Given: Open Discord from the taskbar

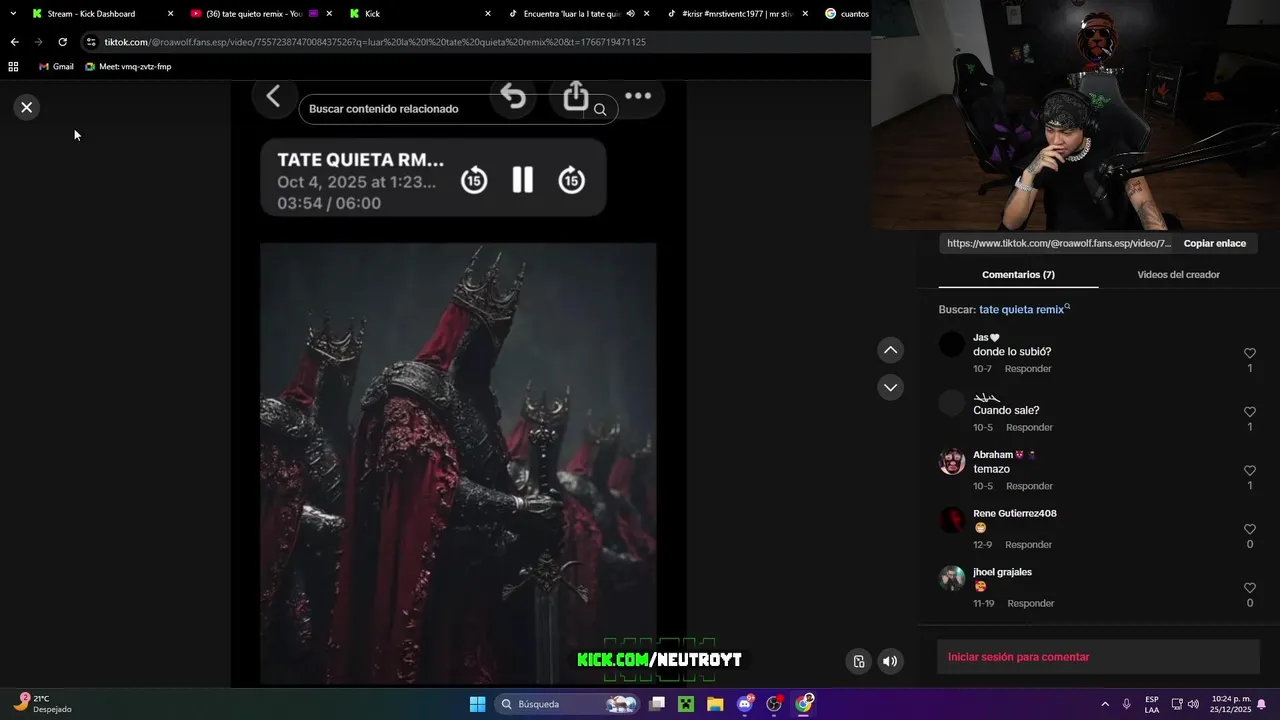Looking at the screenshot, I should click(744, 704).
